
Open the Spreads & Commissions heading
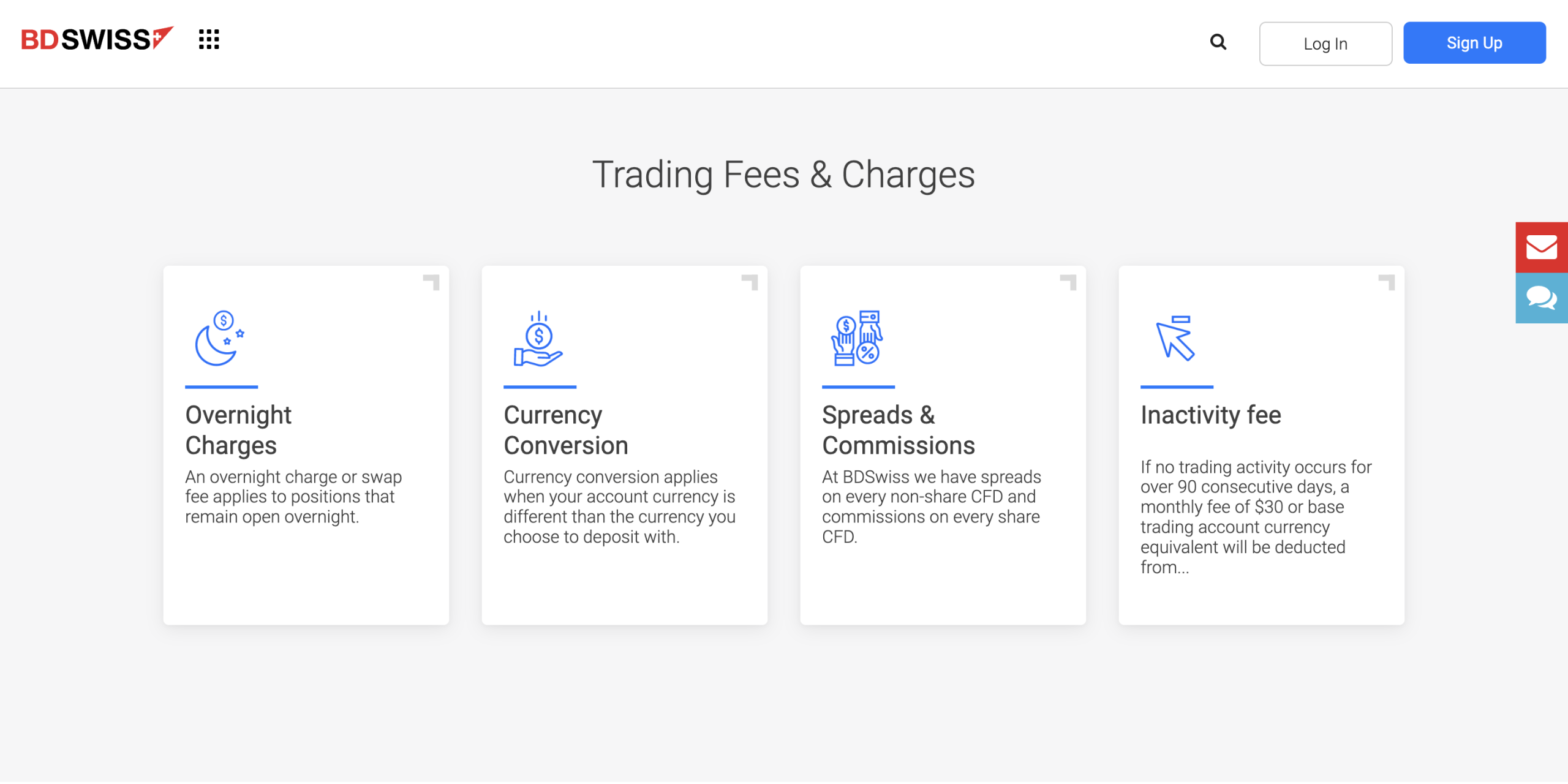tap(898, 430)
